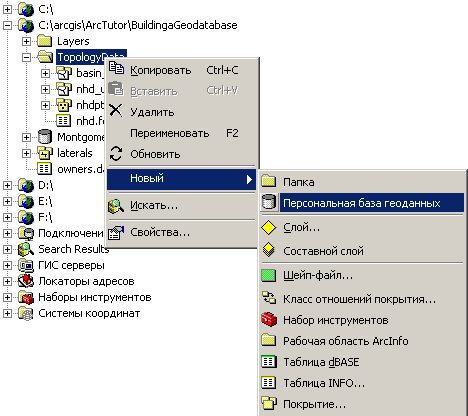Select the Layers folder label
This screenshot has width=468, height=416.
(x=73, y=41)
